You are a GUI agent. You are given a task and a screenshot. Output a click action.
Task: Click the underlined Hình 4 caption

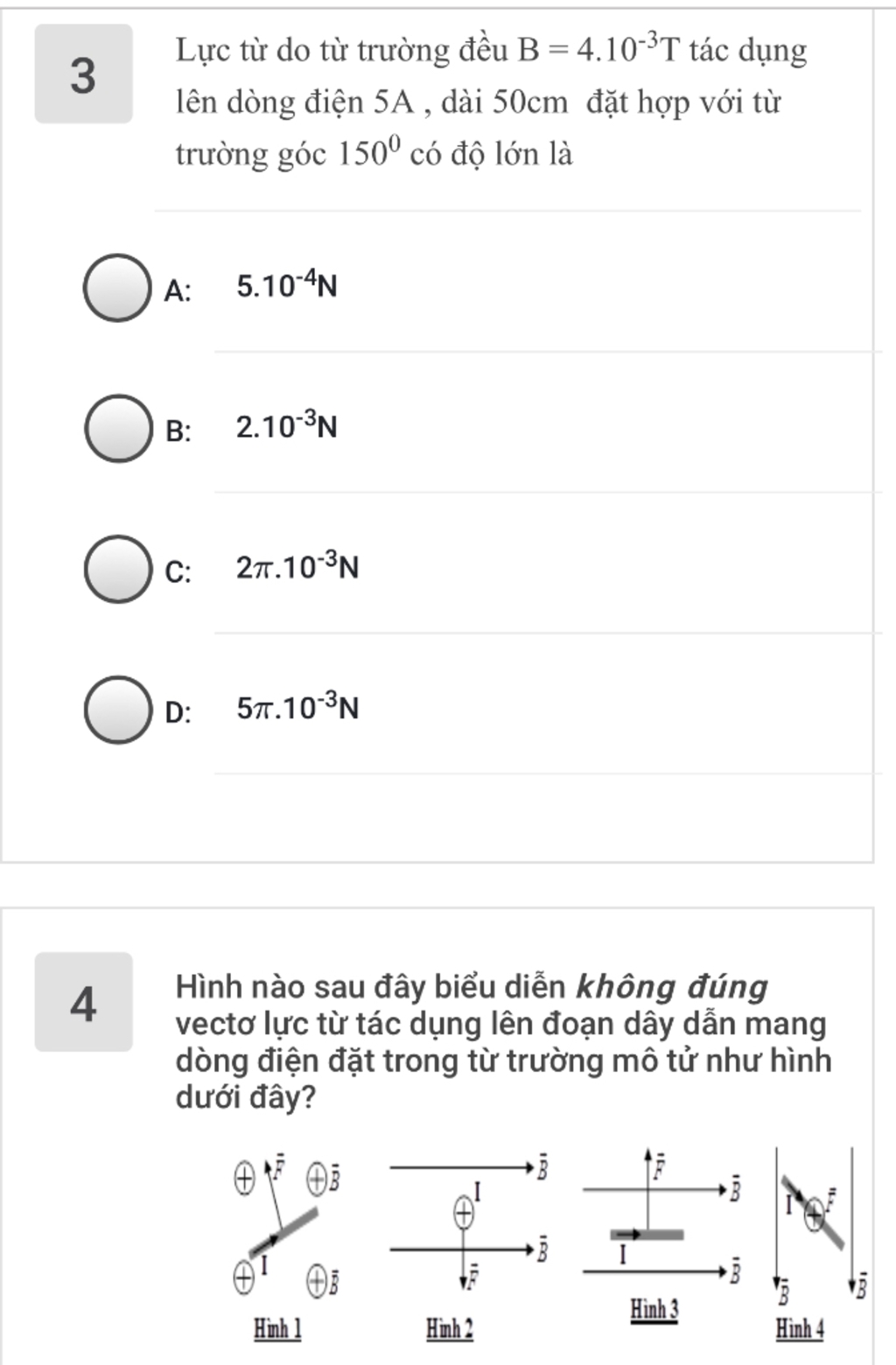[800, 1330]
